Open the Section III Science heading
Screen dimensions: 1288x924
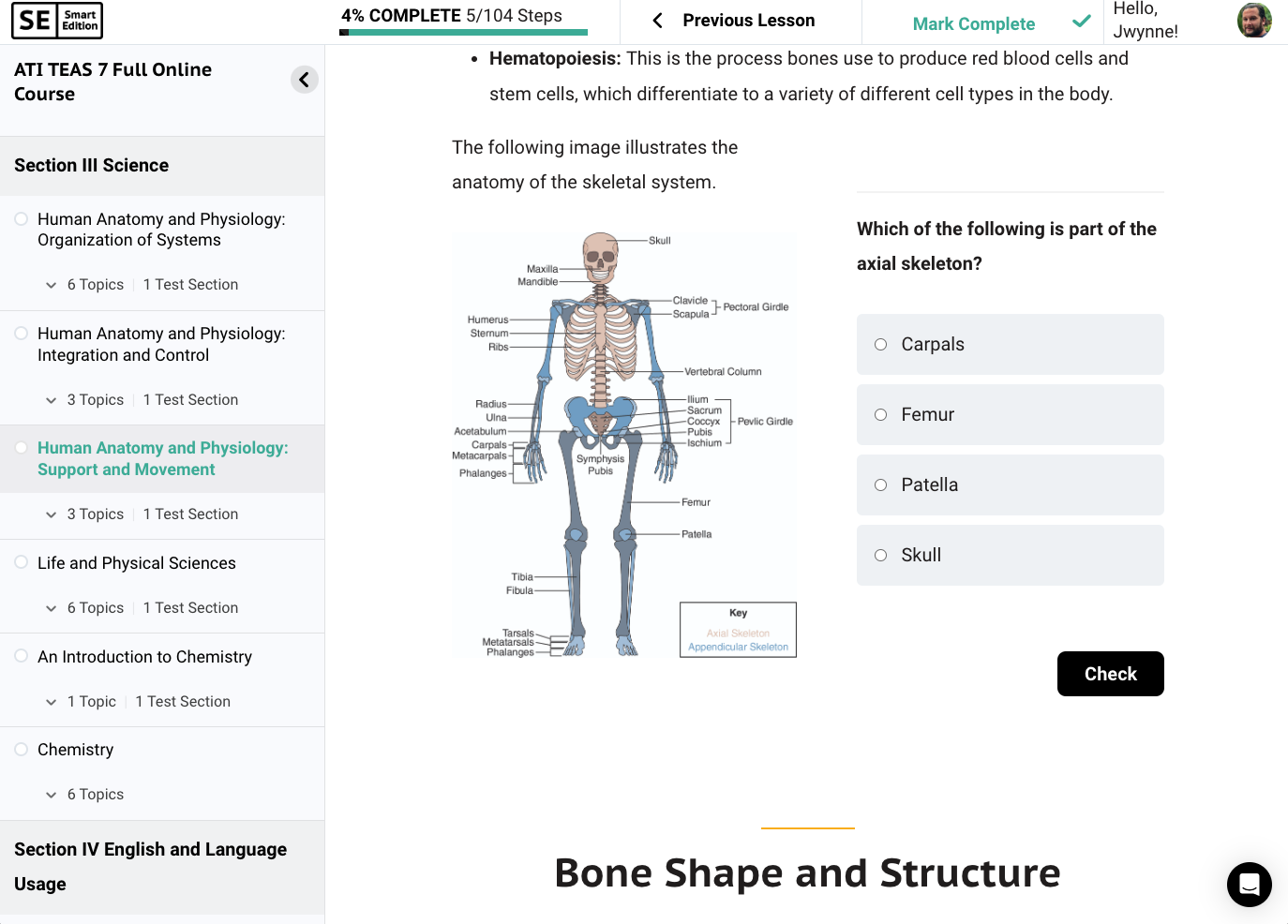[90, 165]
